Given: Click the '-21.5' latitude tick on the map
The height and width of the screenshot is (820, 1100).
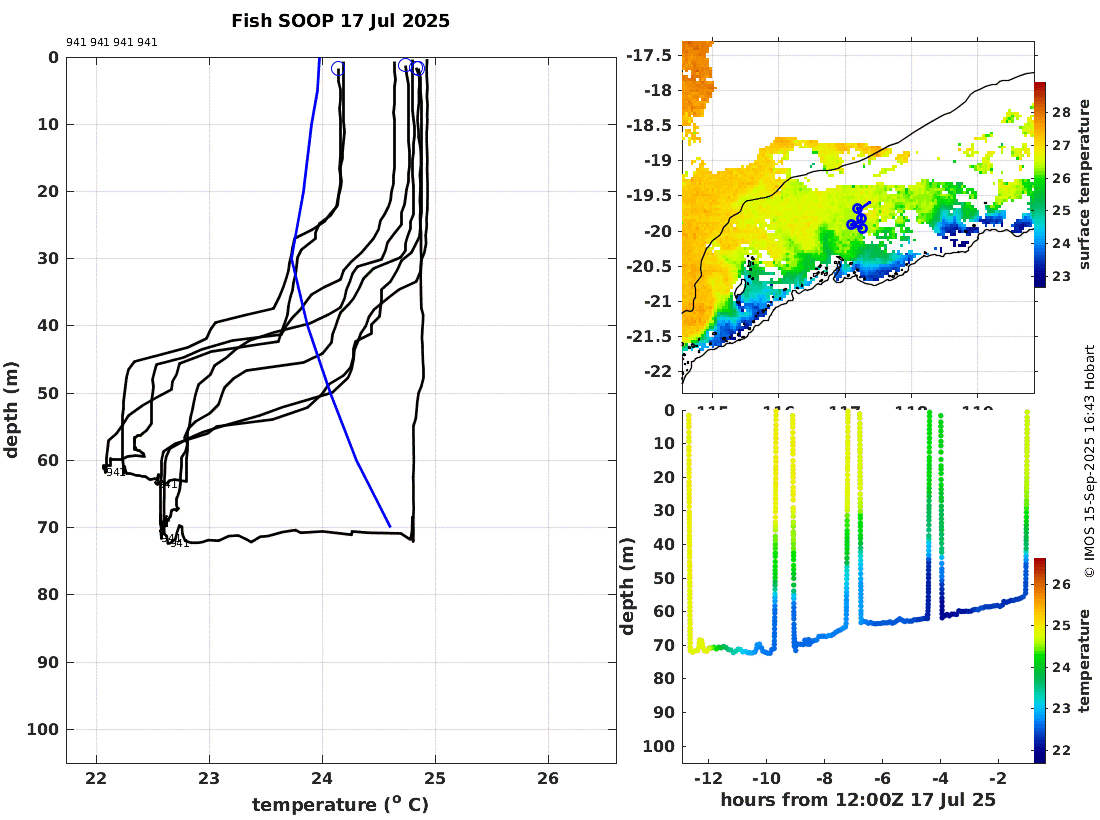Looking at the screenshot, I should coord(648,337).
